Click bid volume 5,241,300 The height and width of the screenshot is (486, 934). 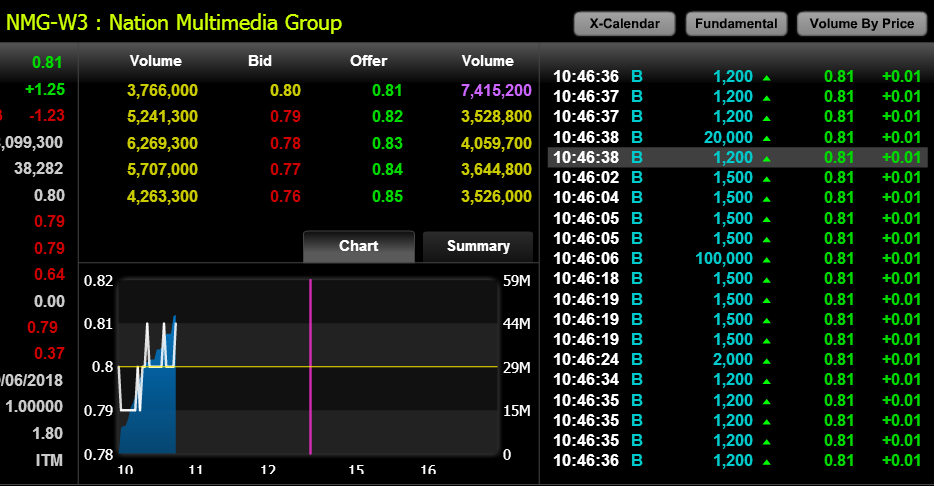[x=162, y=117]
